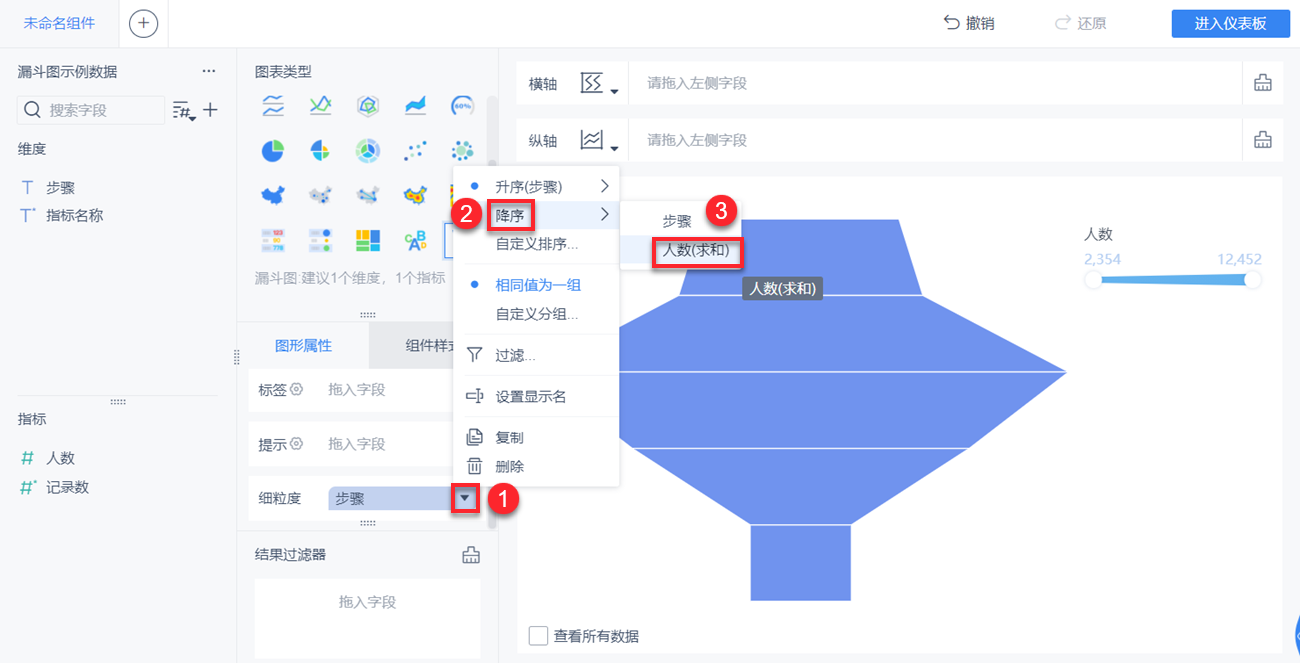The image size is (1300, 663).
Task: Pick the pie chart type
Action: point(273,151)
